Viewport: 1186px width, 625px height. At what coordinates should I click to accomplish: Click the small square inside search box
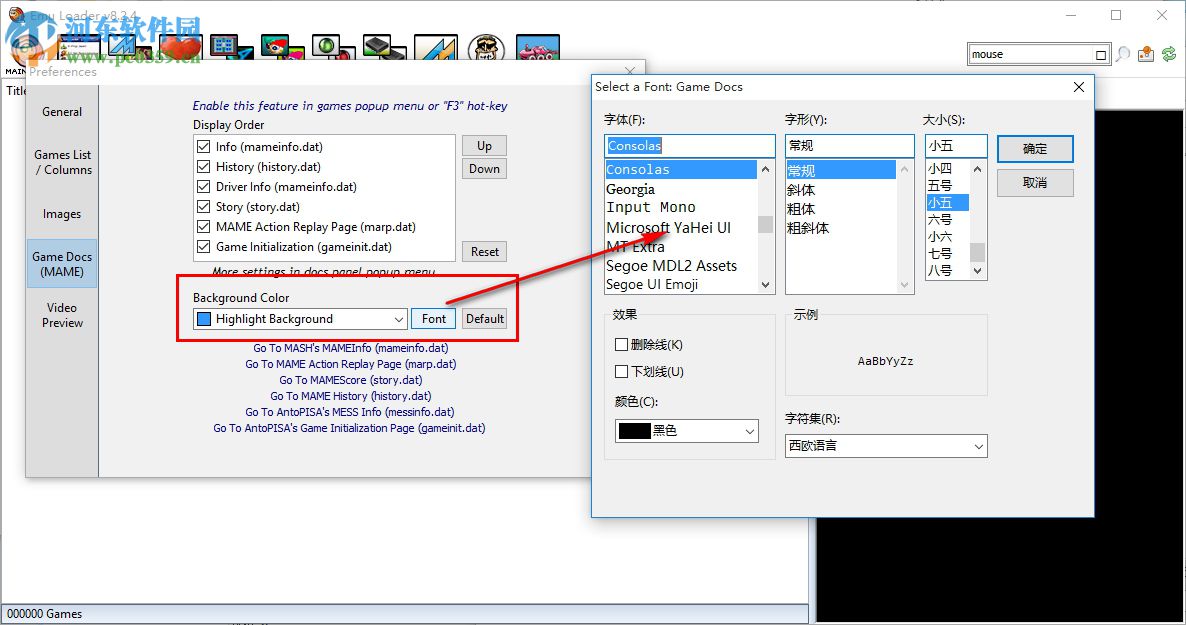(x=1101, y=54)
